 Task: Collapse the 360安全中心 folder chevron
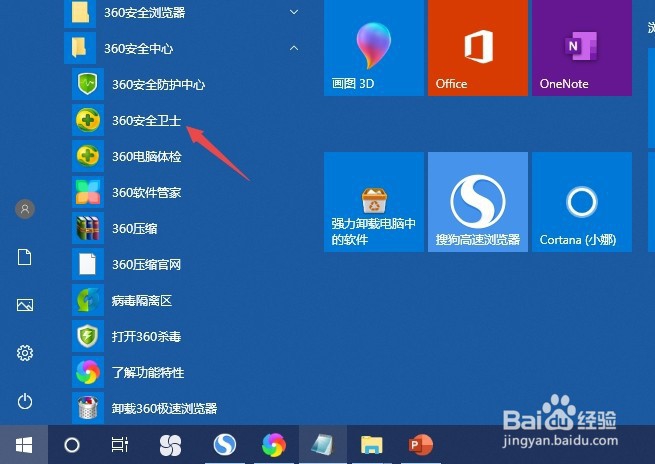(x=294, y=48)
